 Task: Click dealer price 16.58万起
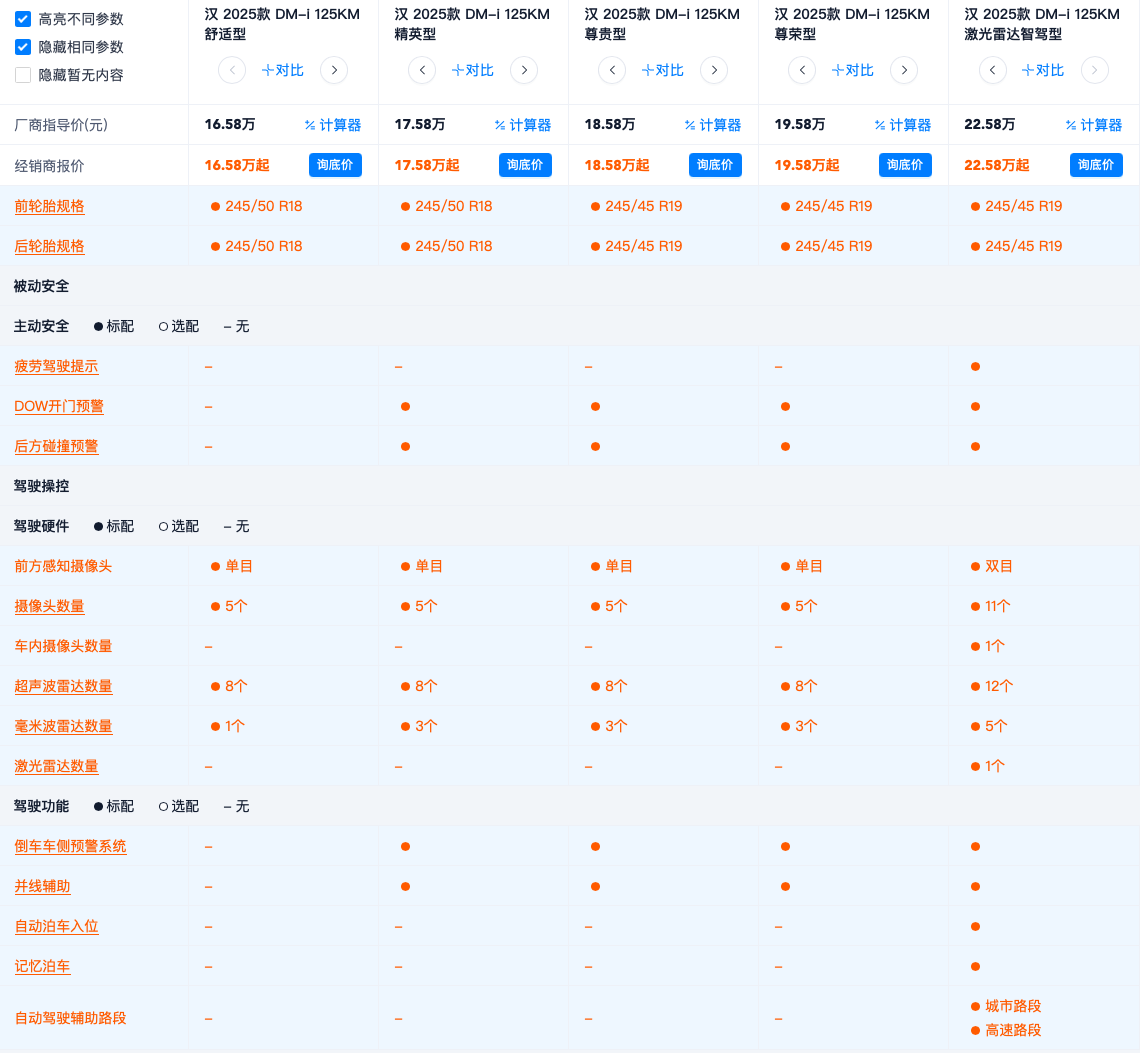point(236,166)
